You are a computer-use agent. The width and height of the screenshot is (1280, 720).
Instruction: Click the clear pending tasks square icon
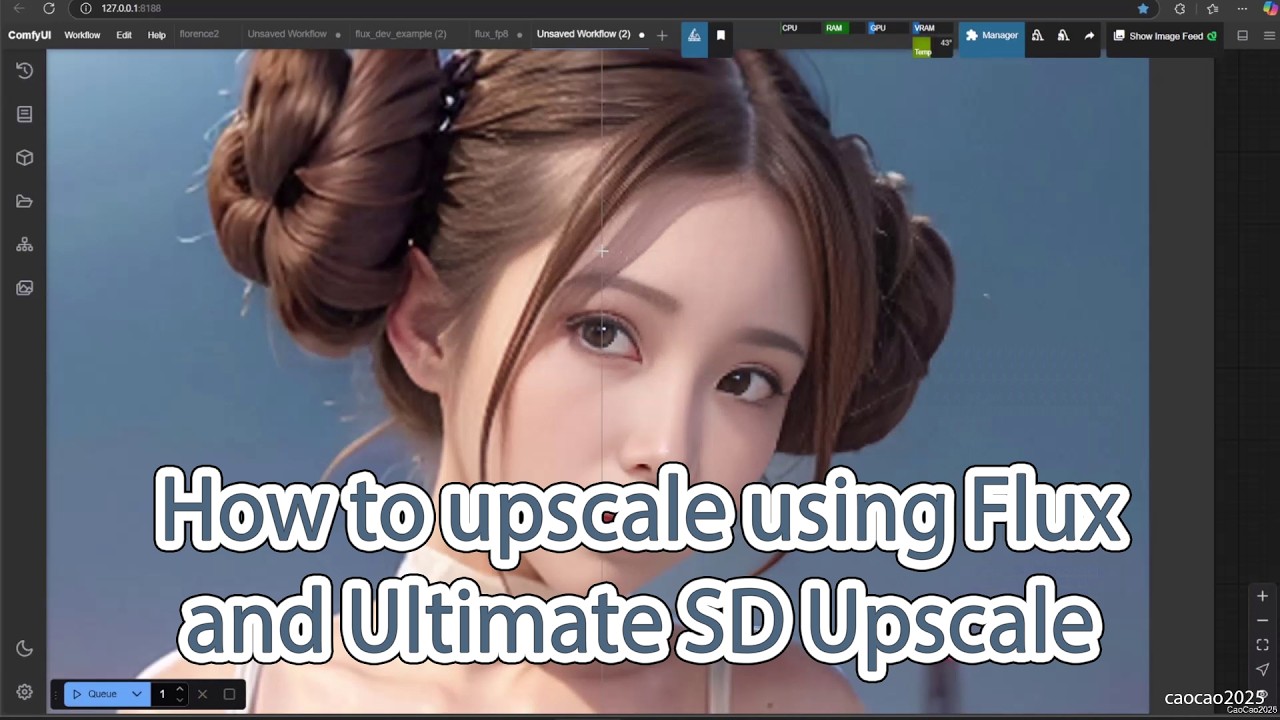(x=229, y=694)
